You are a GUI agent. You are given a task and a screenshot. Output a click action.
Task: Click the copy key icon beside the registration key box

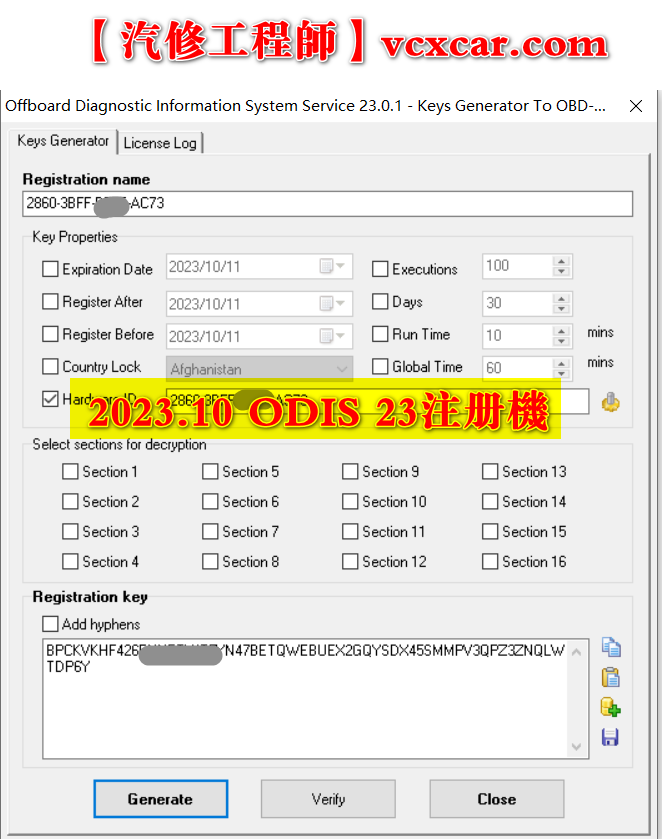click(611, 647)
